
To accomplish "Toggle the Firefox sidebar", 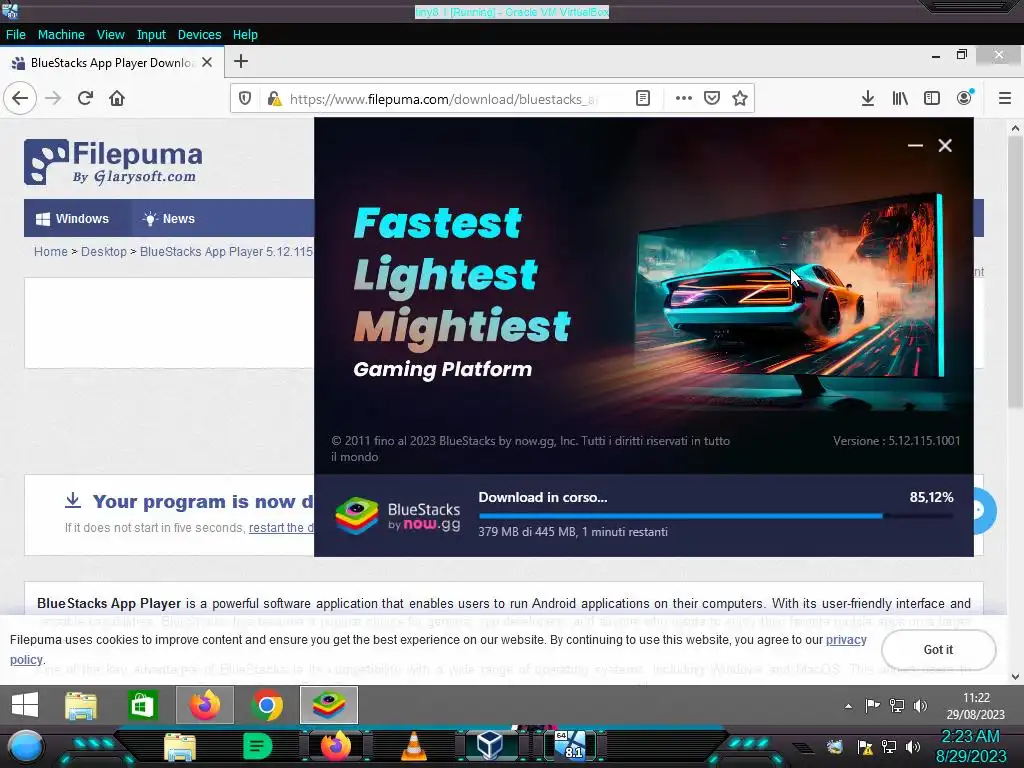I will pyautogui.click(x=932, y=99).
